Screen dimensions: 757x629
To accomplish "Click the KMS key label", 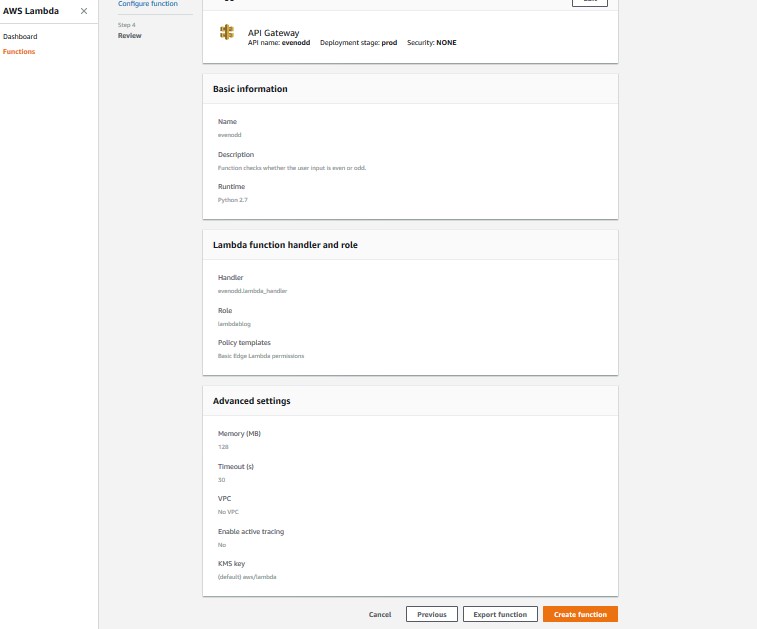I will [x=231, y=564].
